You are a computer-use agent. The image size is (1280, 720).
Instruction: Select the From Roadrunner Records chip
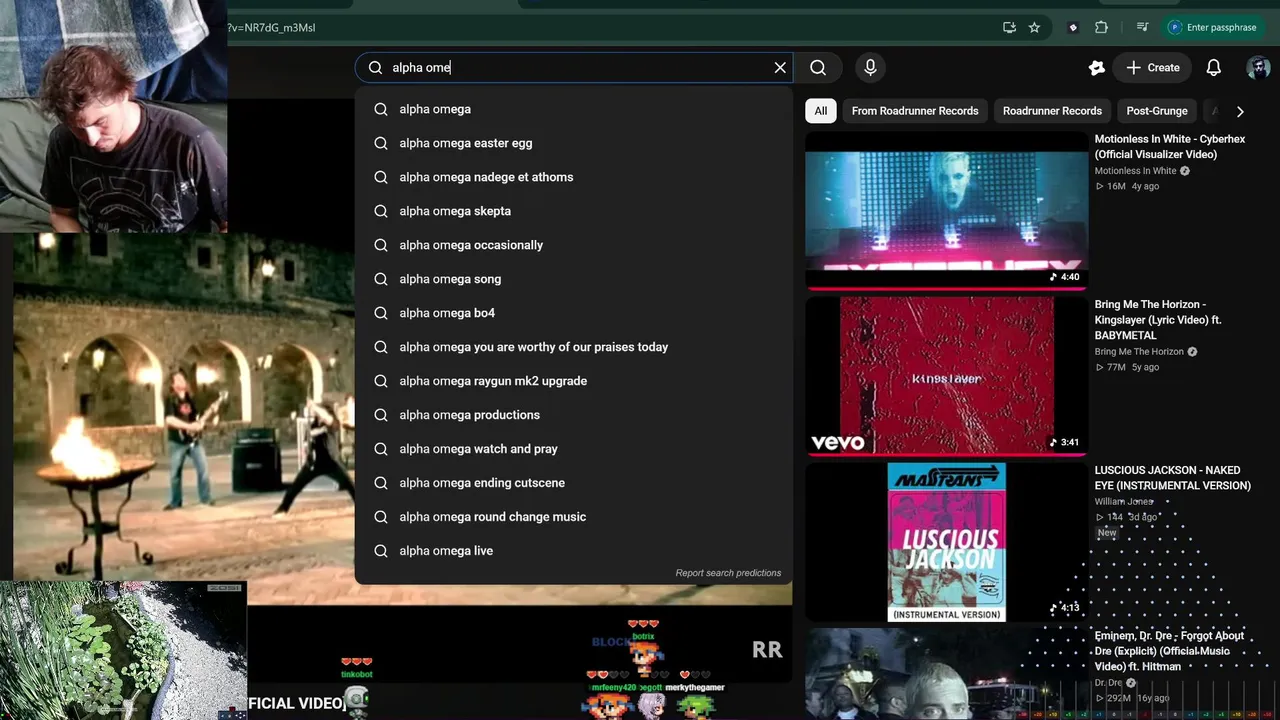915,111
